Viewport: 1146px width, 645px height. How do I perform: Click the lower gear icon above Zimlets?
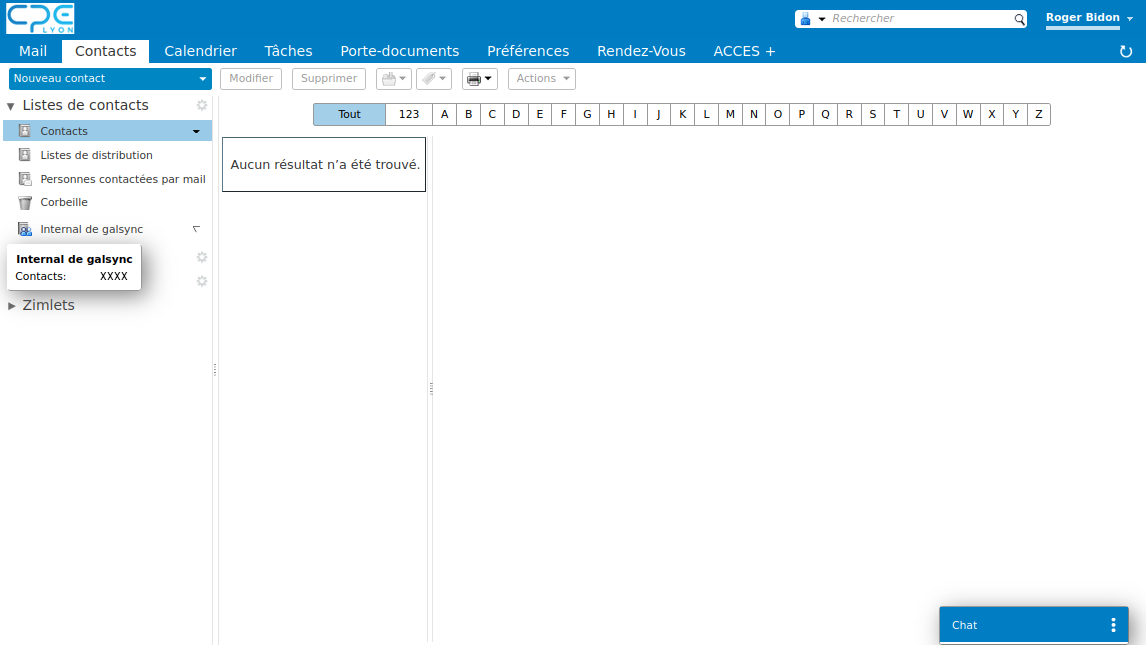pos(202,281)
